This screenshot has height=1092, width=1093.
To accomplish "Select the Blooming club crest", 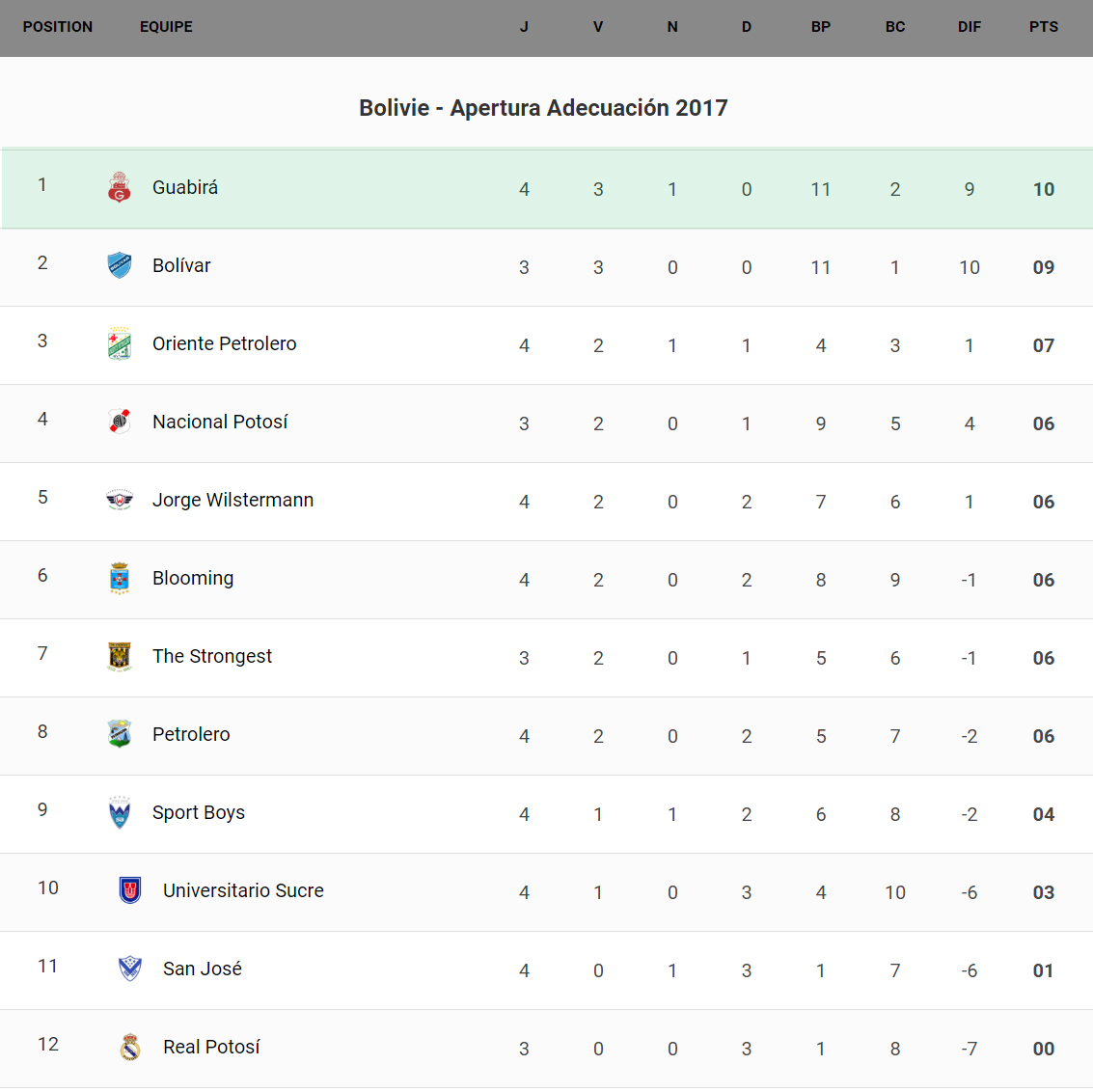I will click(120, 578).
